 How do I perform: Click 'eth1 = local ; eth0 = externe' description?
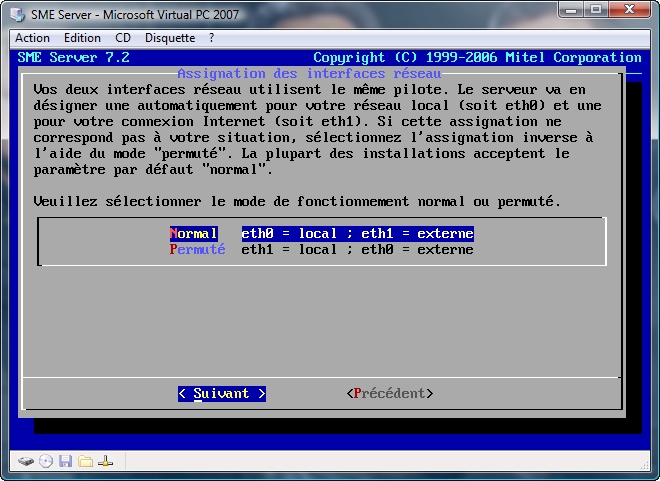point(357,250)
